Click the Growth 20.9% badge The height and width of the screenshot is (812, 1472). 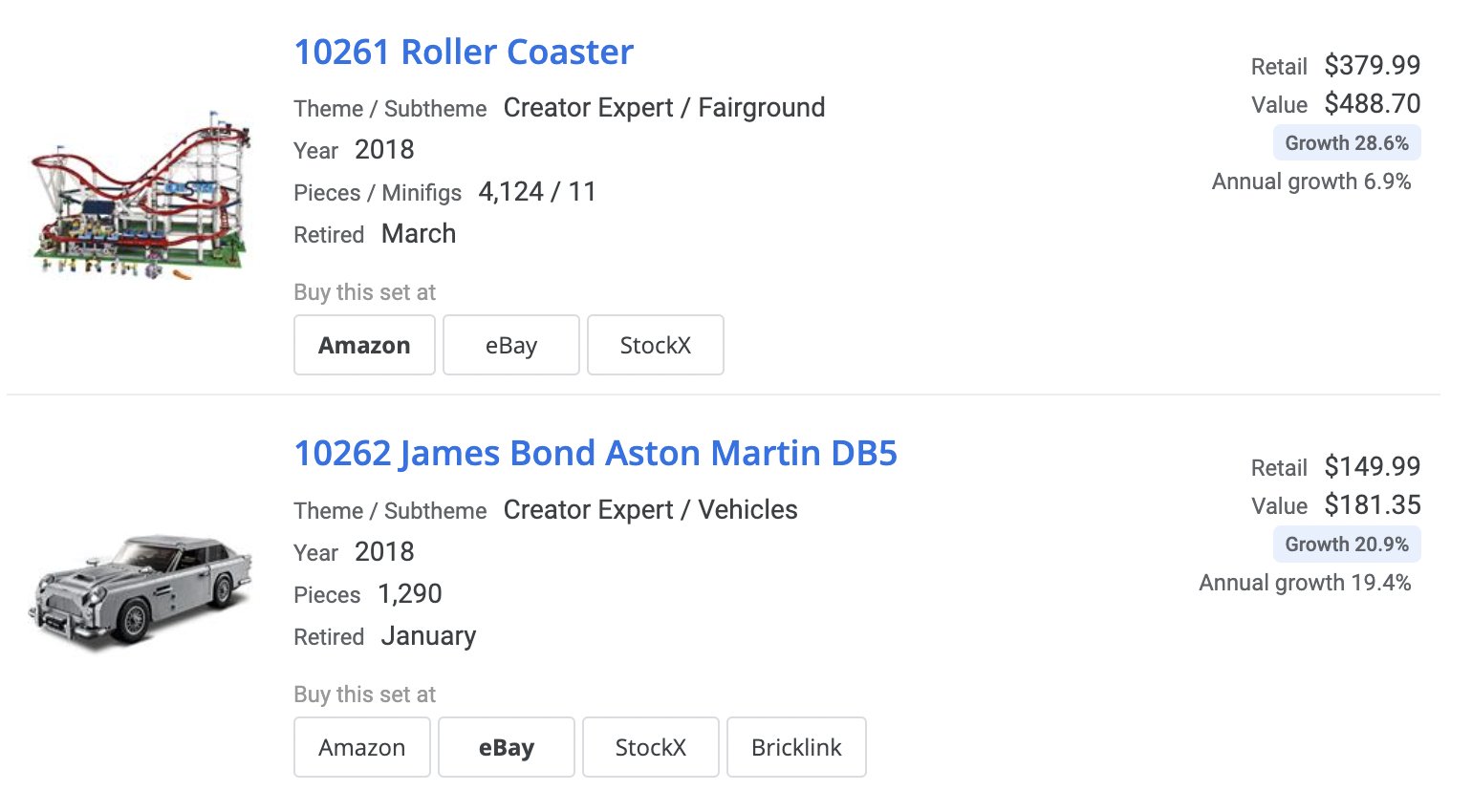coord(1347,545)
